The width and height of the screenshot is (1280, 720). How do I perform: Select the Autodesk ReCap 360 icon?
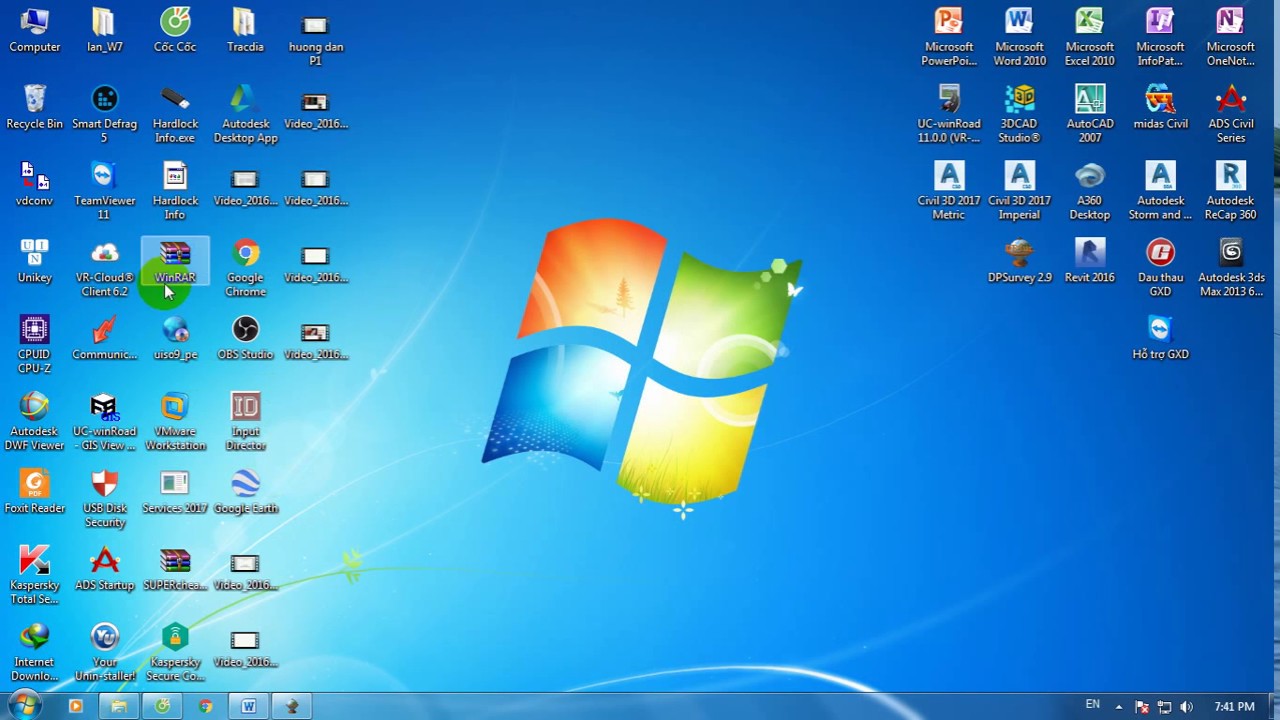coord(1230,191)
